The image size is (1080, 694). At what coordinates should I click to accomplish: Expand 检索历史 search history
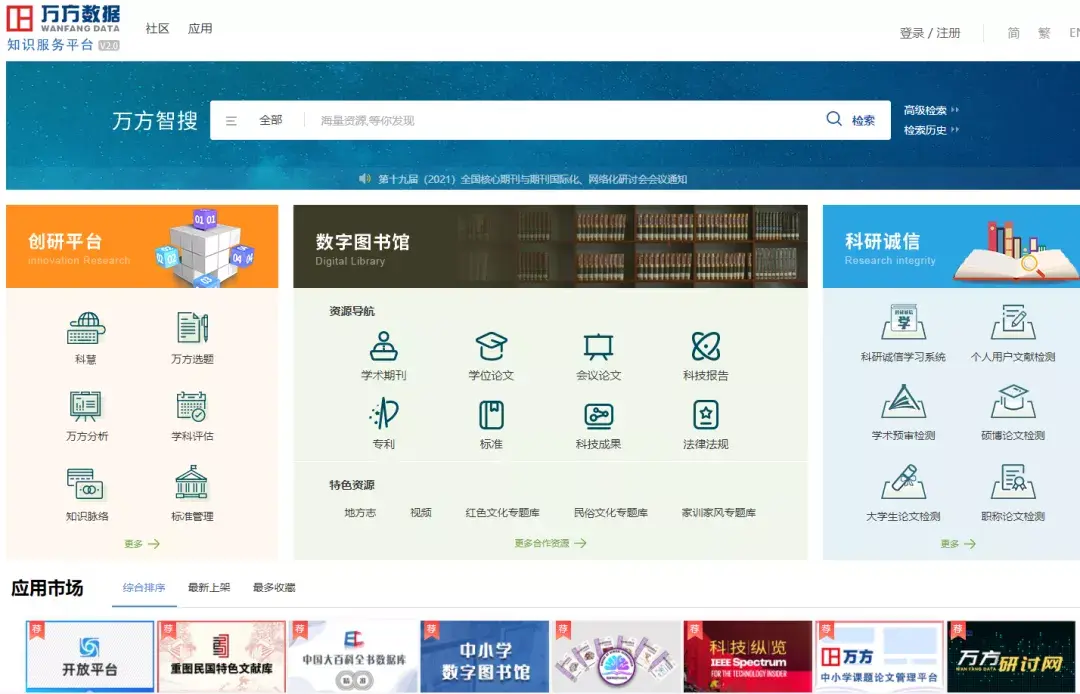931,130
